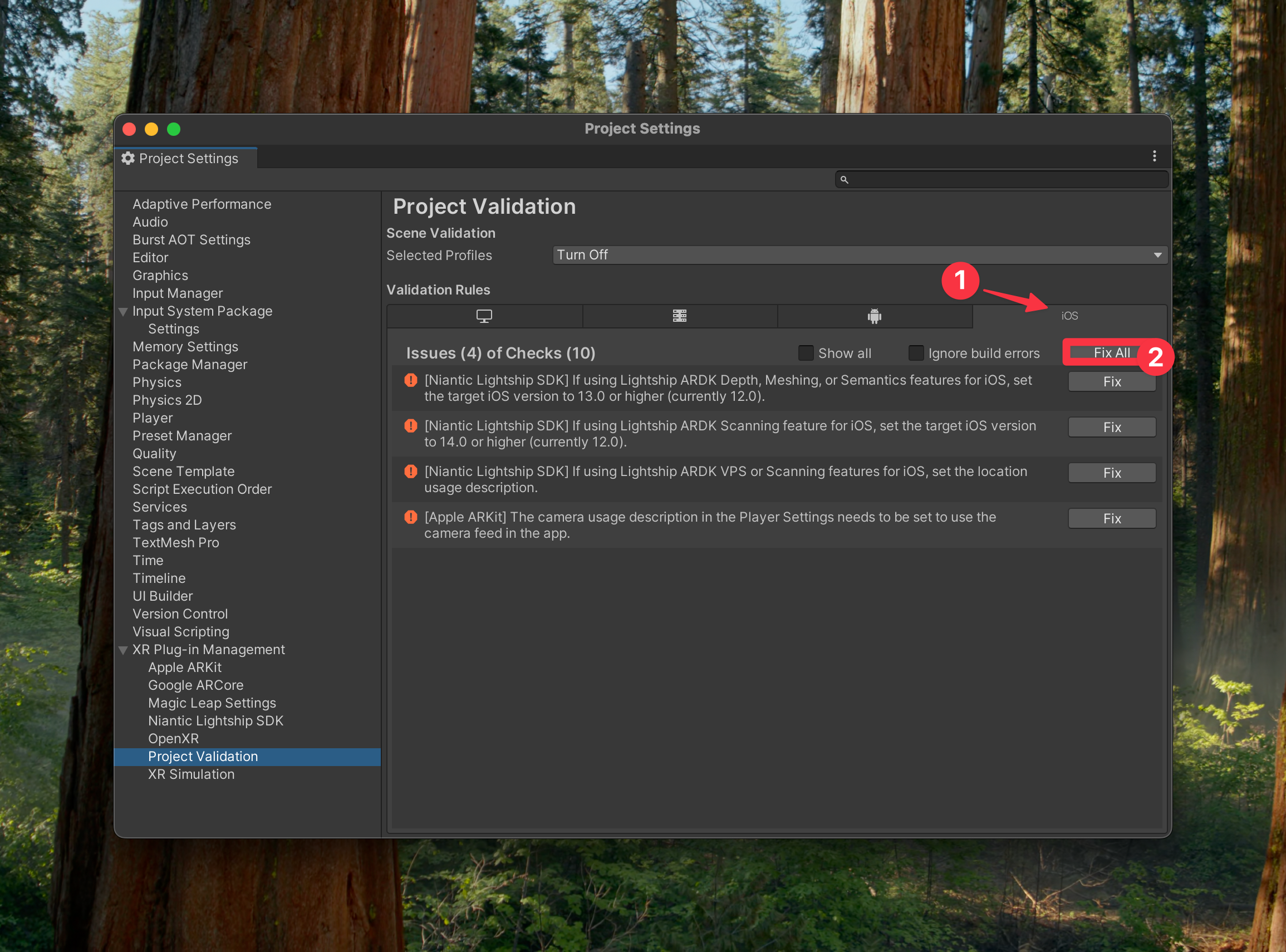The width and height of the screenshot is (1286, 952).
Task: Switch to the iOS validation tab
Action: [1069, 316]
